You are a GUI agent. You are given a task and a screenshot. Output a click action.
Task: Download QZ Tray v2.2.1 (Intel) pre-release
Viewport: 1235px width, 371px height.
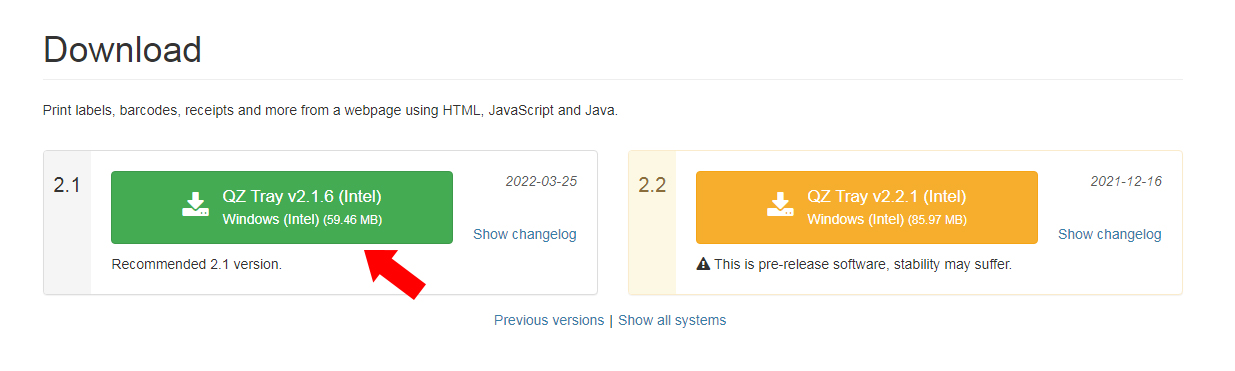pos(867,207)
